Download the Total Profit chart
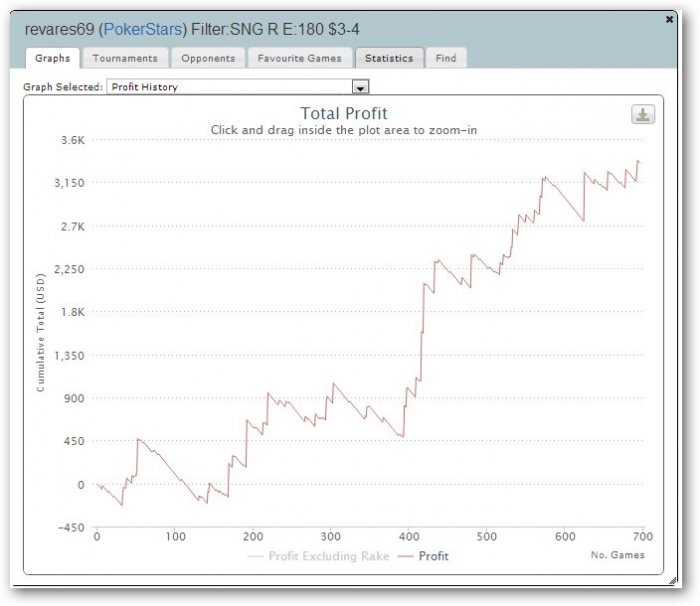Screen dimensions: 700x606 click(643, 114)
